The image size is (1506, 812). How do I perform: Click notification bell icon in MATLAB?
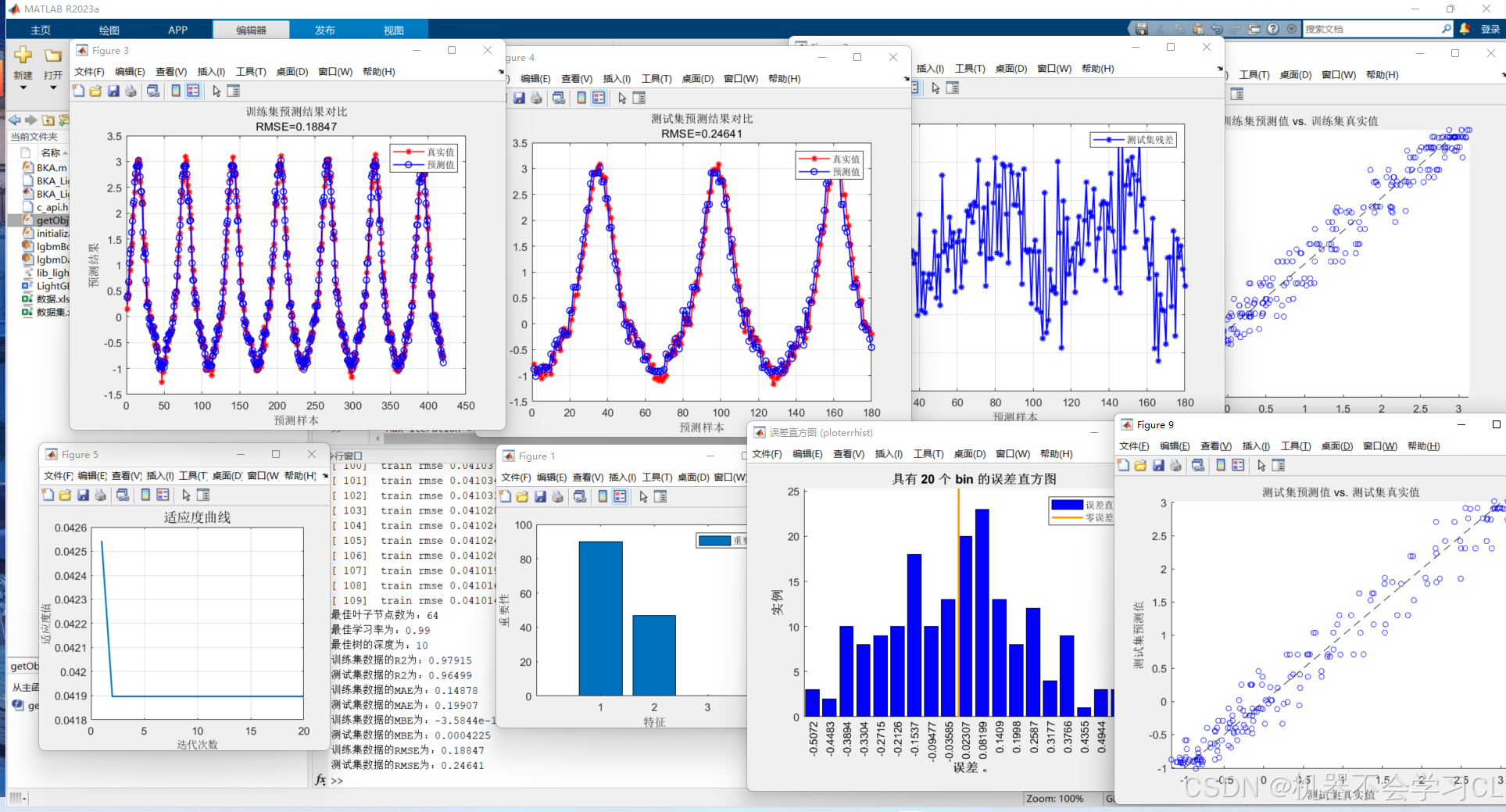1465,29
